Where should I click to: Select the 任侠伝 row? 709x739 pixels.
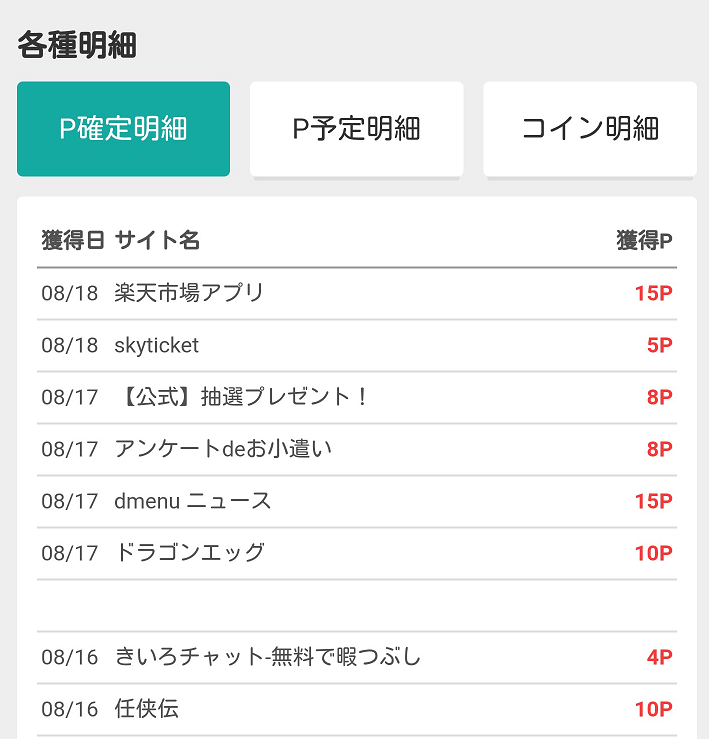pos(357,709)
